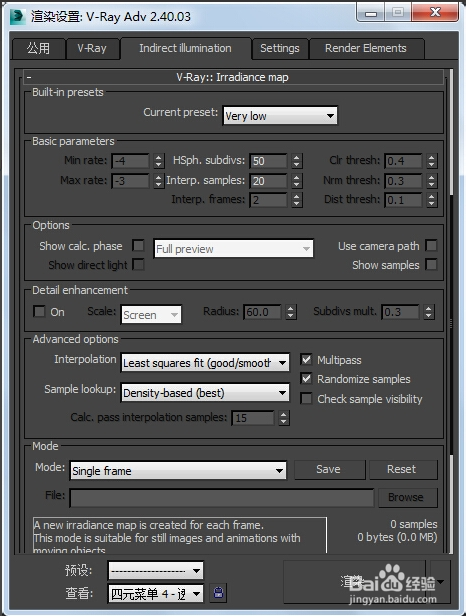Enable Use camera path checkbox

click(431, 246)
